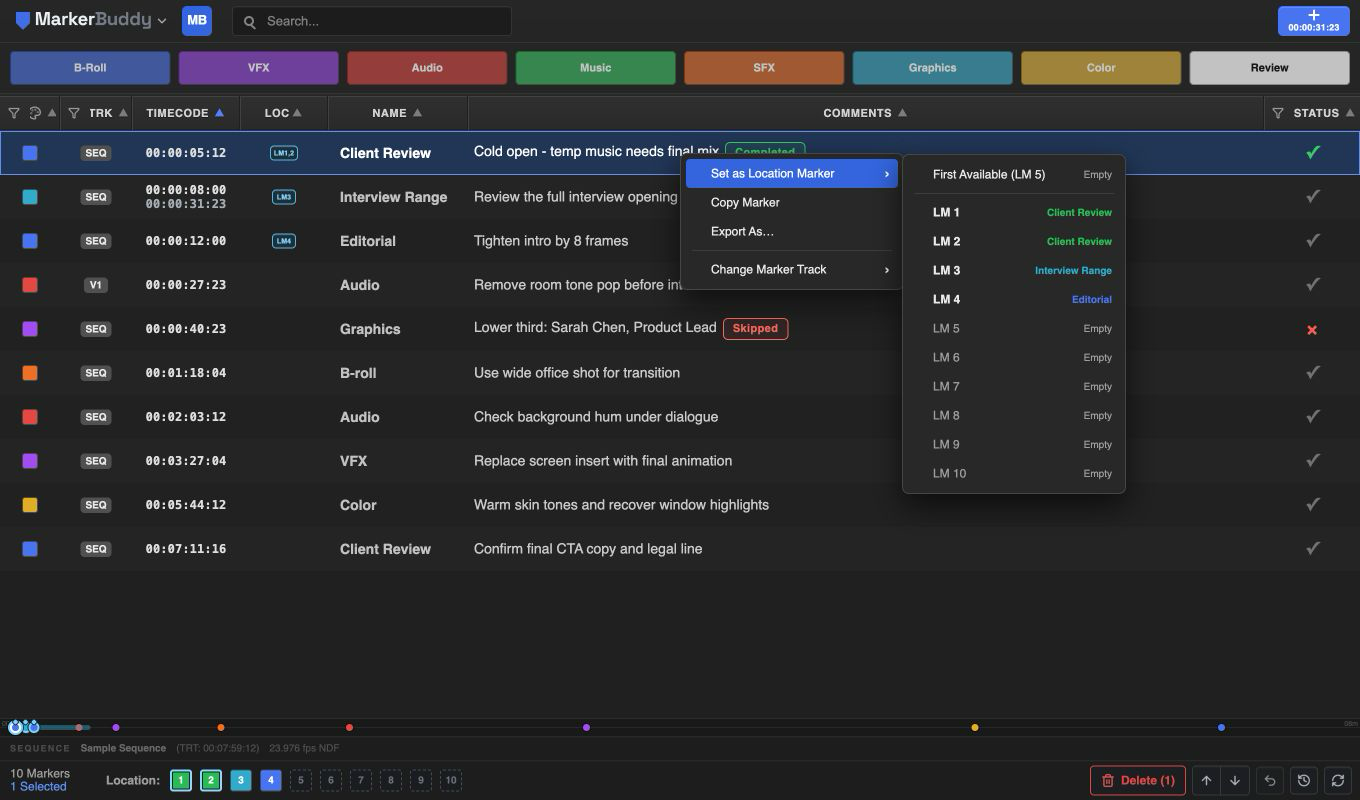Click the LM3 badge on Interview Range row
Viewport: 1360px width, 800px height.
[x=284, y=197]
